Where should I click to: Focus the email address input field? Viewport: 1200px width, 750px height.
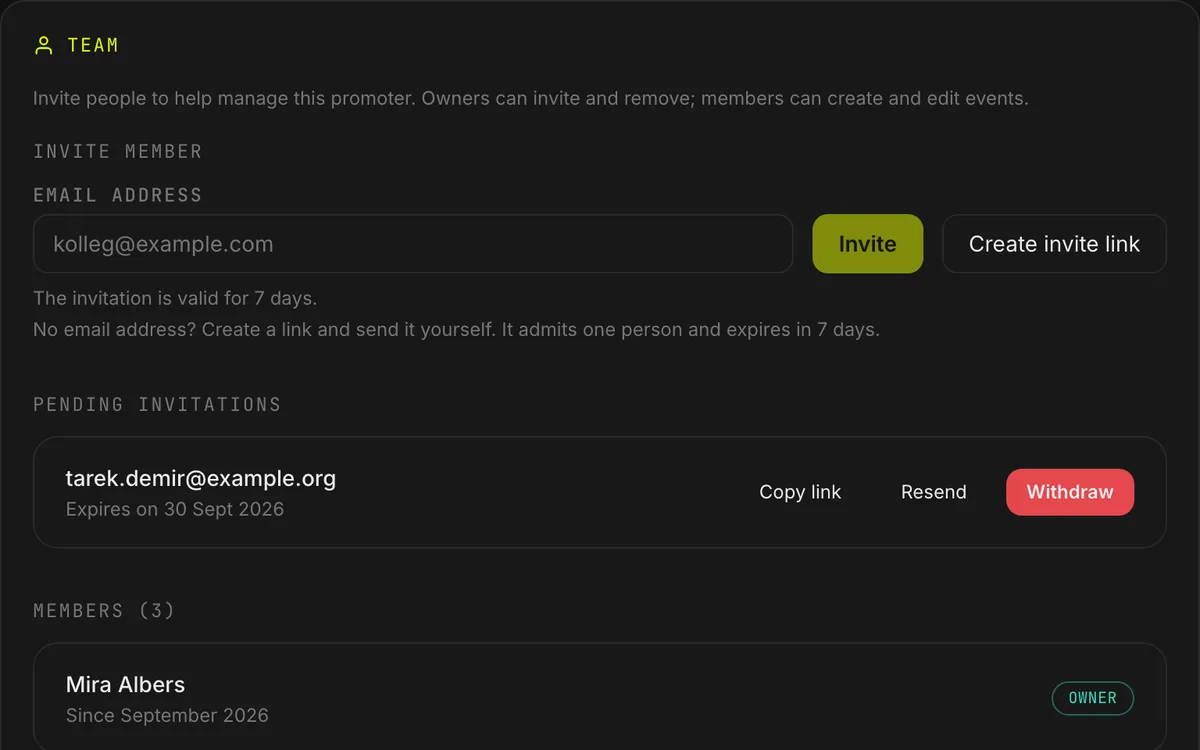[413, 244]
